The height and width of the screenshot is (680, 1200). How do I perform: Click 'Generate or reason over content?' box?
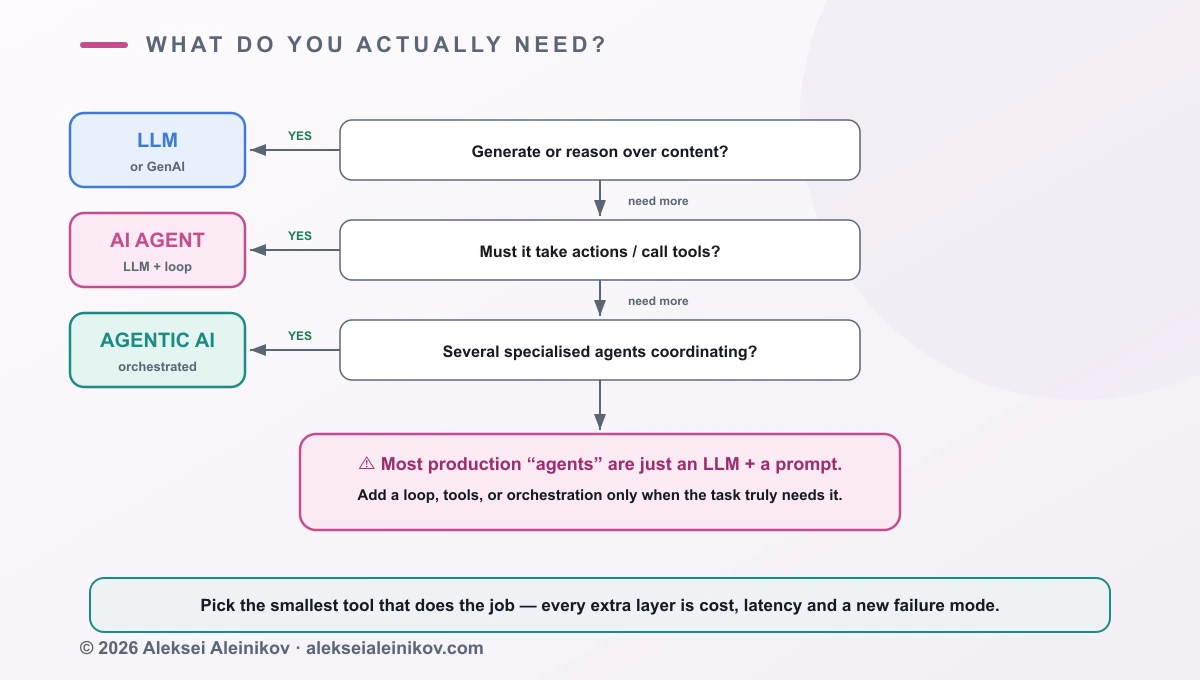coord(600,150)
